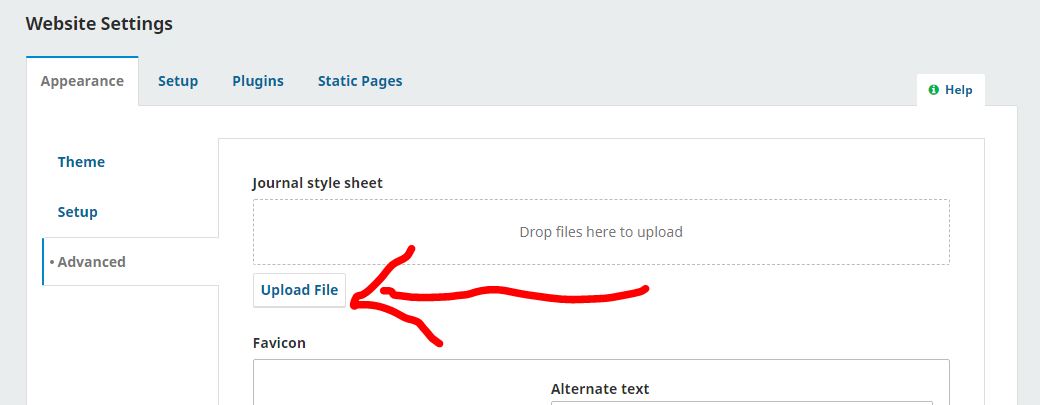The image size is (1040, 405).
Task: Click the green Help info icon
Action: 933,90
